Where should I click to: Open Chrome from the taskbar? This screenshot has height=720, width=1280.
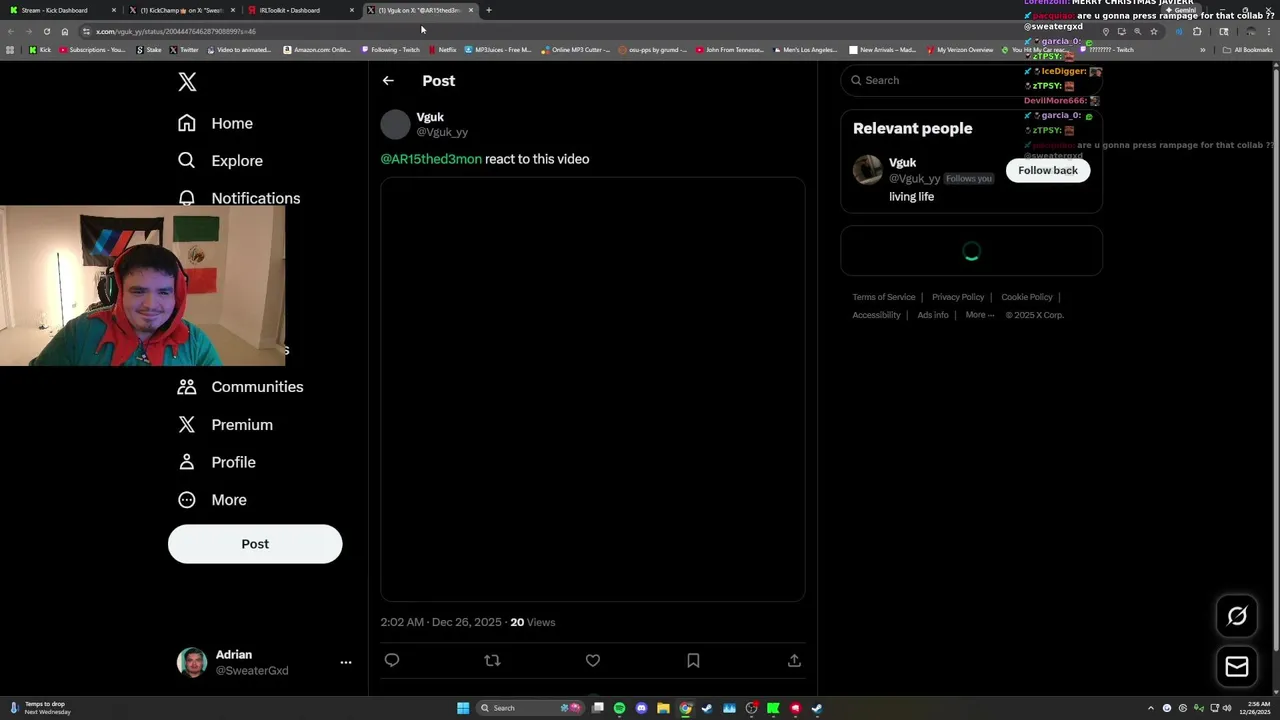coord(685,708)
